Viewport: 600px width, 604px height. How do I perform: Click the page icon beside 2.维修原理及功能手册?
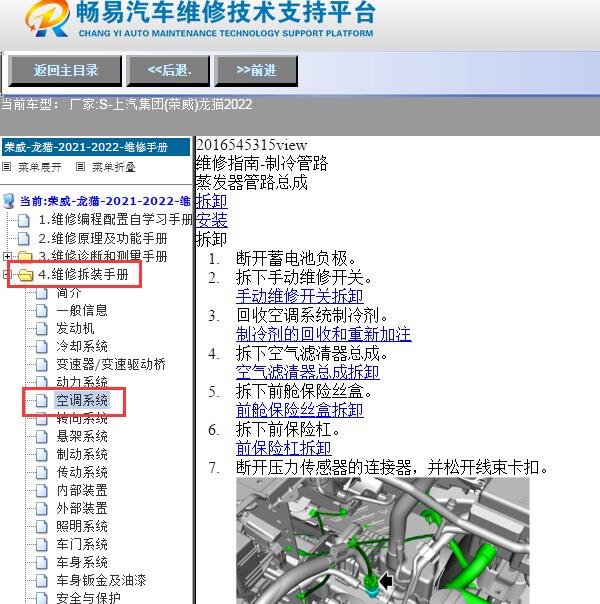pos(24,238)
